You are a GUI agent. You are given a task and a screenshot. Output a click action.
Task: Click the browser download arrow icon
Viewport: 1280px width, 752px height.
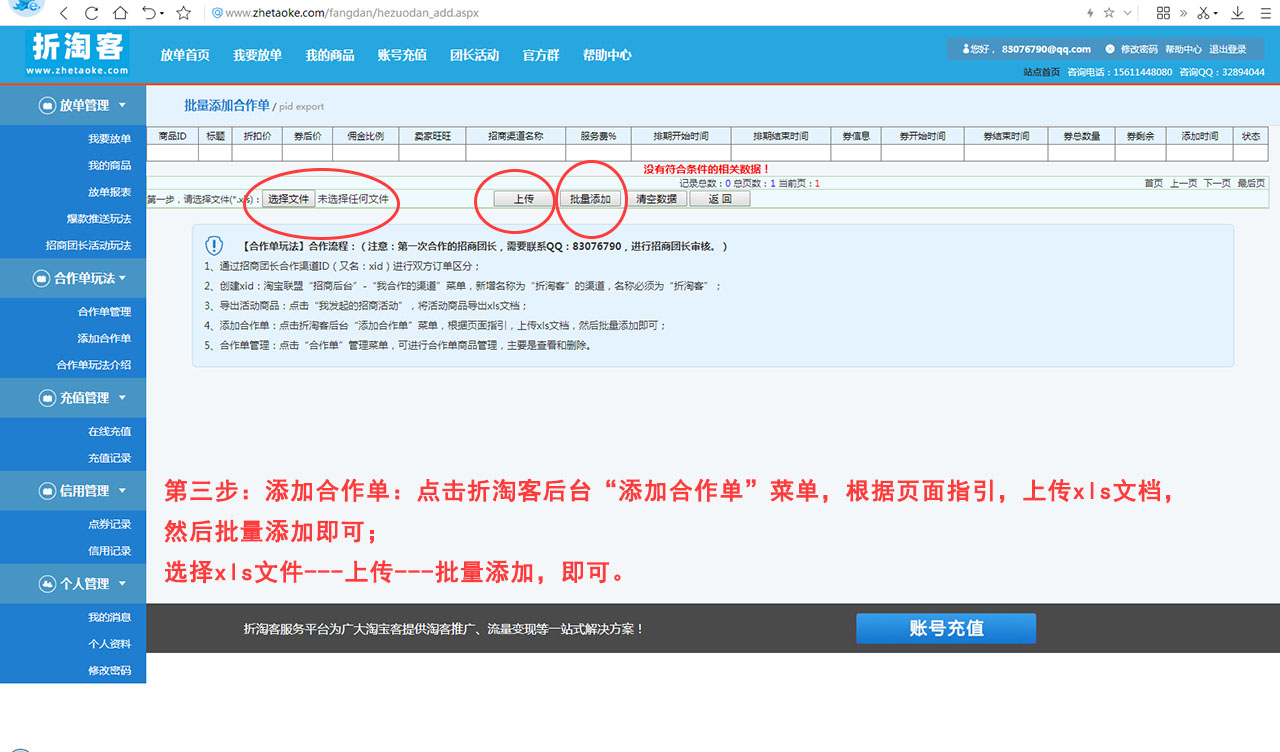(x=1238, y=13)
